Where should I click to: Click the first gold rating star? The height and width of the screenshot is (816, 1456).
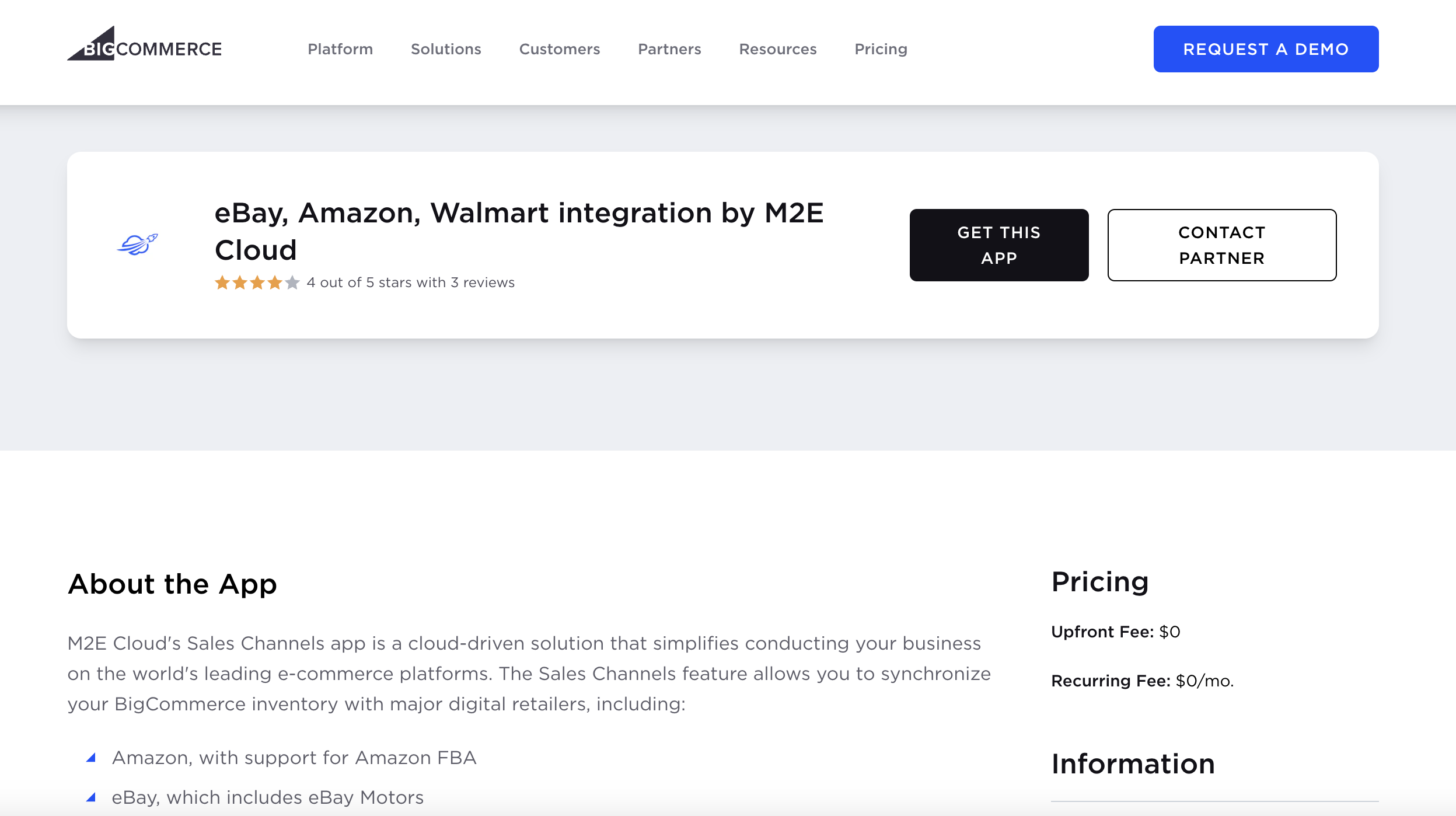[222, 283]
